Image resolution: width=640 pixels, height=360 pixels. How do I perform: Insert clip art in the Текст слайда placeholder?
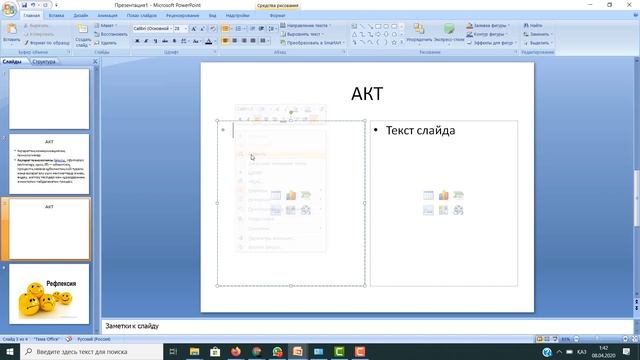pos(443,210)
